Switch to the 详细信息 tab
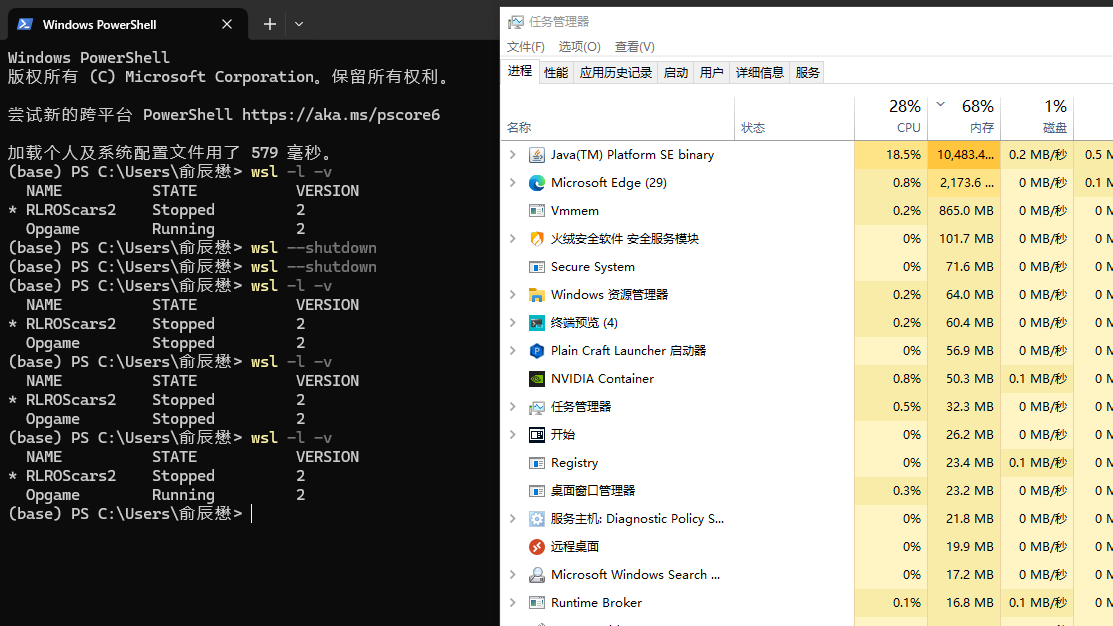Viewport: 1113px width, 626px height. click(760, 72)
